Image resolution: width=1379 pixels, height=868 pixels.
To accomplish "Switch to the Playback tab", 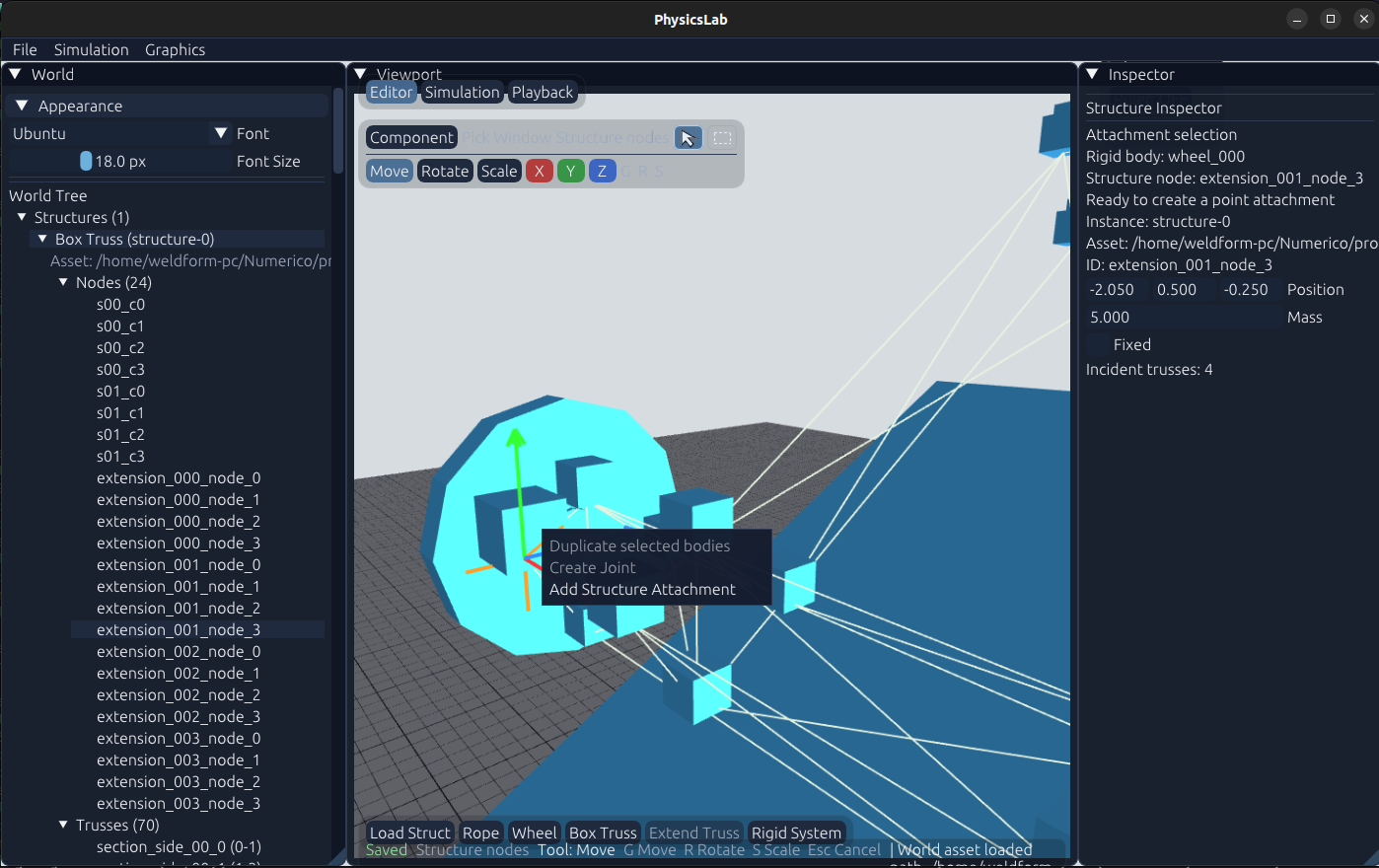I will (x=542, y=92).
